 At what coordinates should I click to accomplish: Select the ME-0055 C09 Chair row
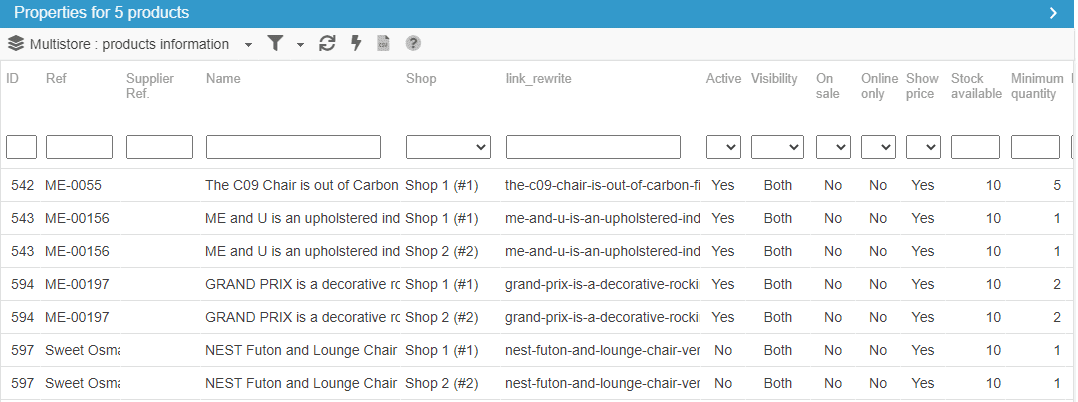(300, 185)
